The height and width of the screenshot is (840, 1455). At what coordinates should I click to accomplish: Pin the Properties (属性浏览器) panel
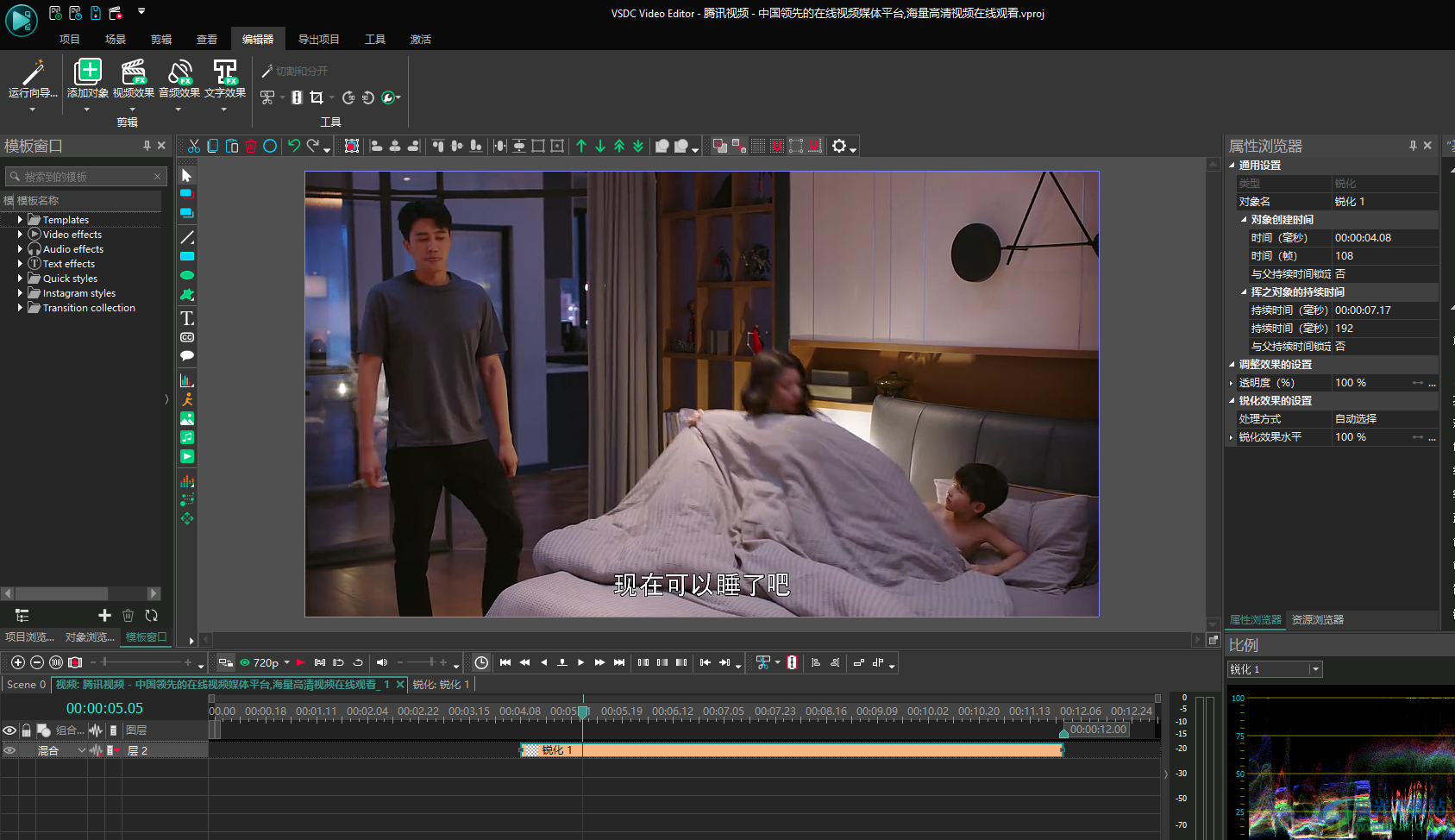click(1413, 146)
